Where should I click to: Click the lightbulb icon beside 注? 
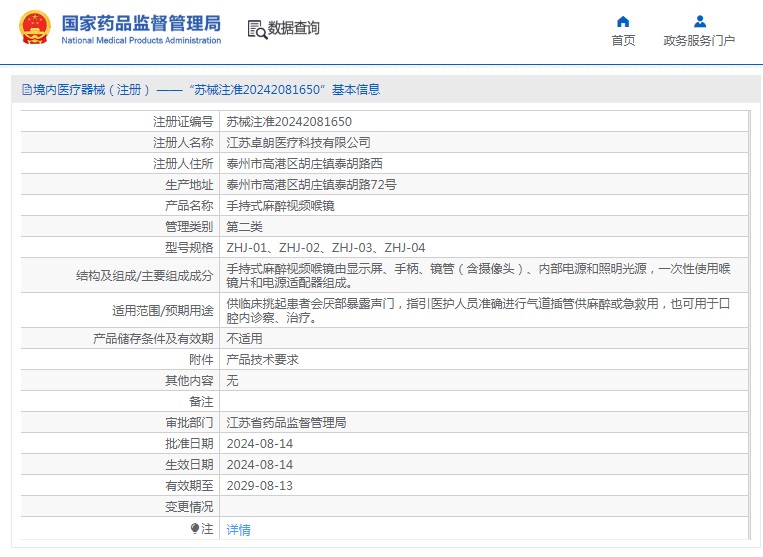(195, 528)
